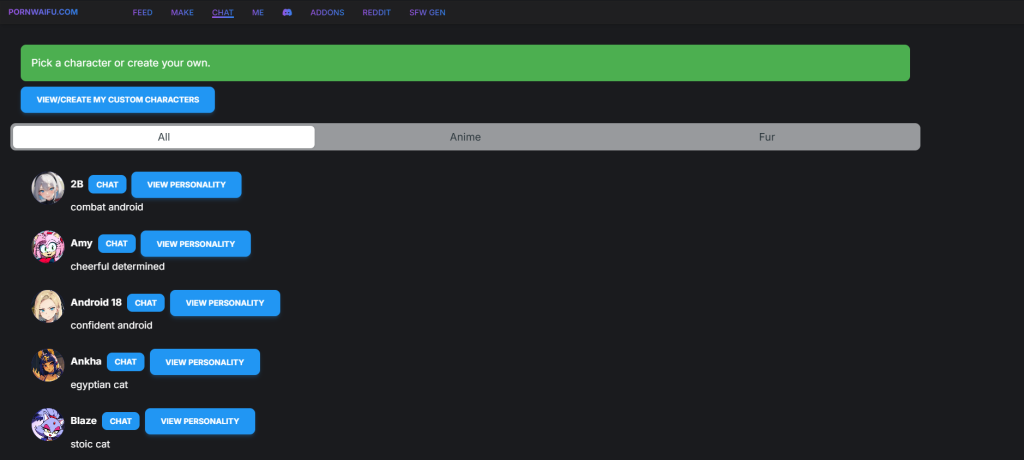Image resolution: width=1024 pixels, height=460 pixels.
Task: Start chat with Ankha
Action: click(x=125, y=362)
